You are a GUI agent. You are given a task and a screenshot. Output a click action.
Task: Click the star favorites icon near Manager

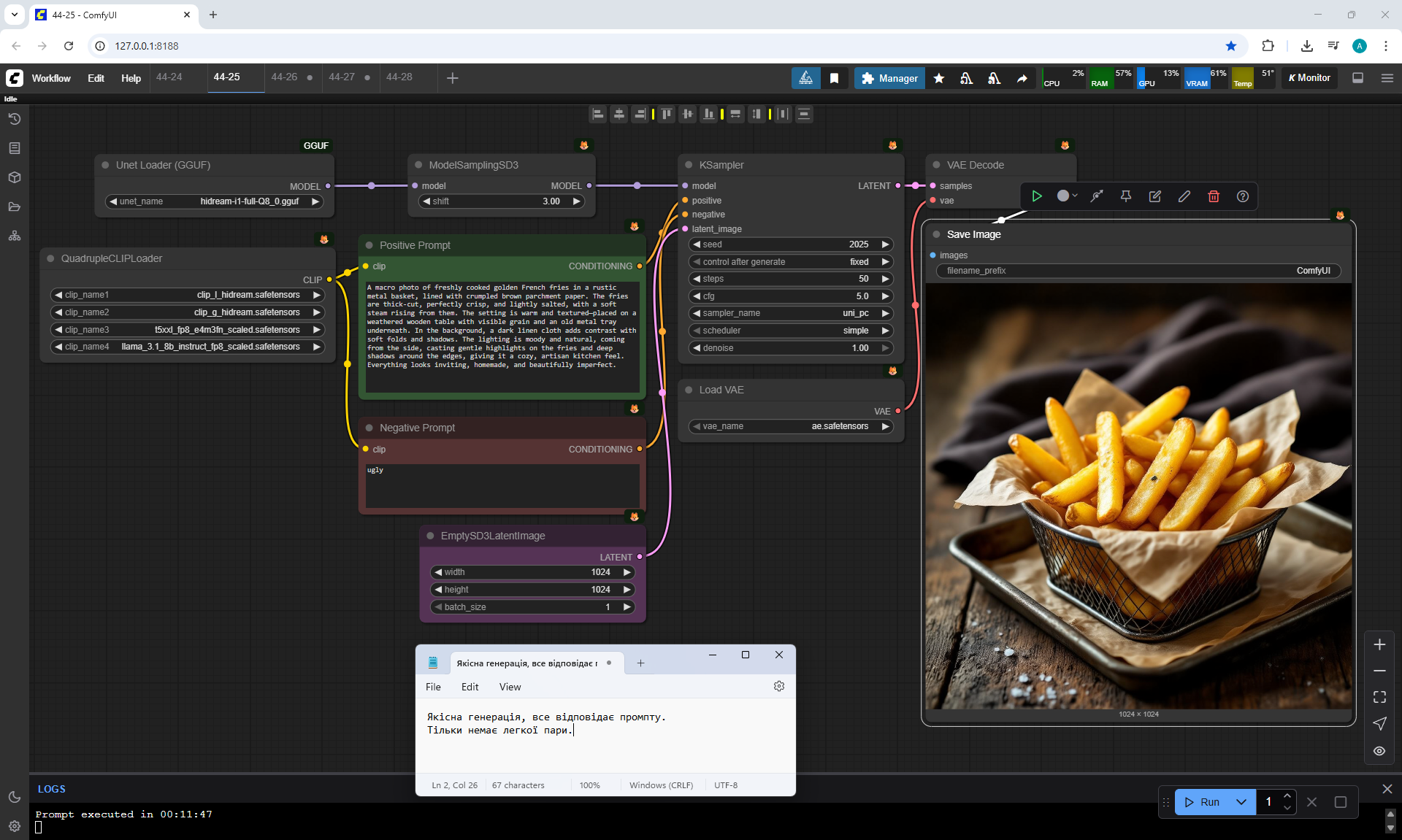pyautogui.click(x=939, y=78)
